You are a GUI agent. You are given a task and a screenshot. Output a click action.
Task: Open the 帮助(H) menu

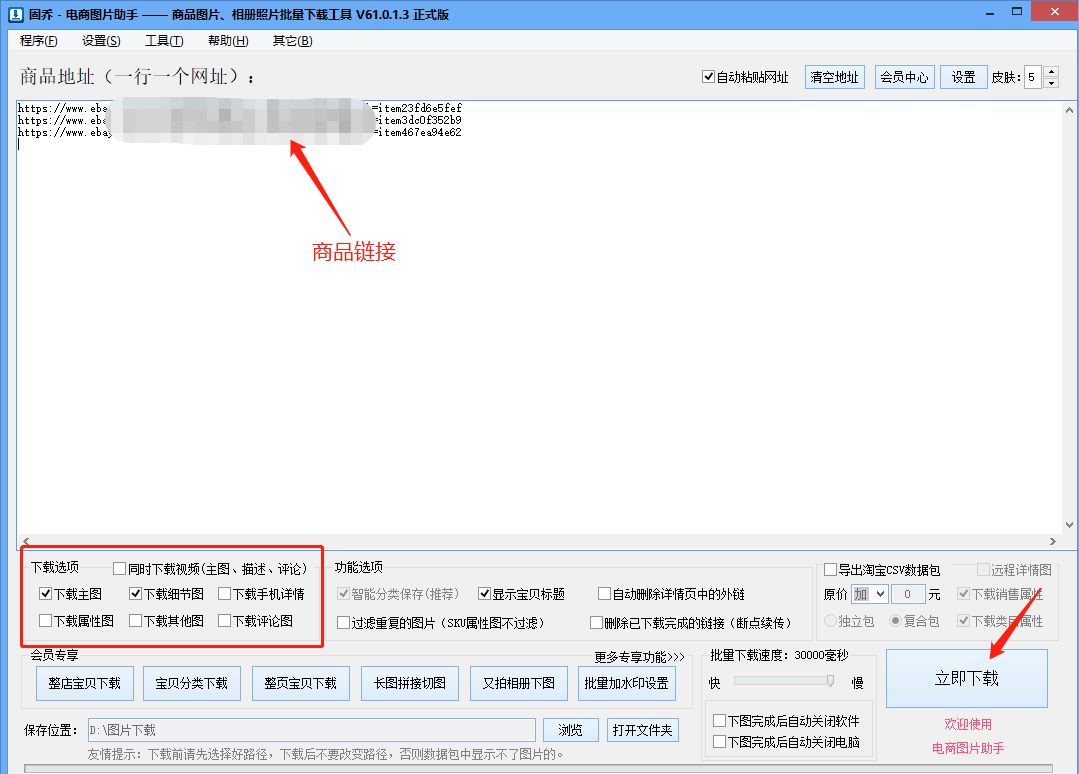click(x=228, y=41)
